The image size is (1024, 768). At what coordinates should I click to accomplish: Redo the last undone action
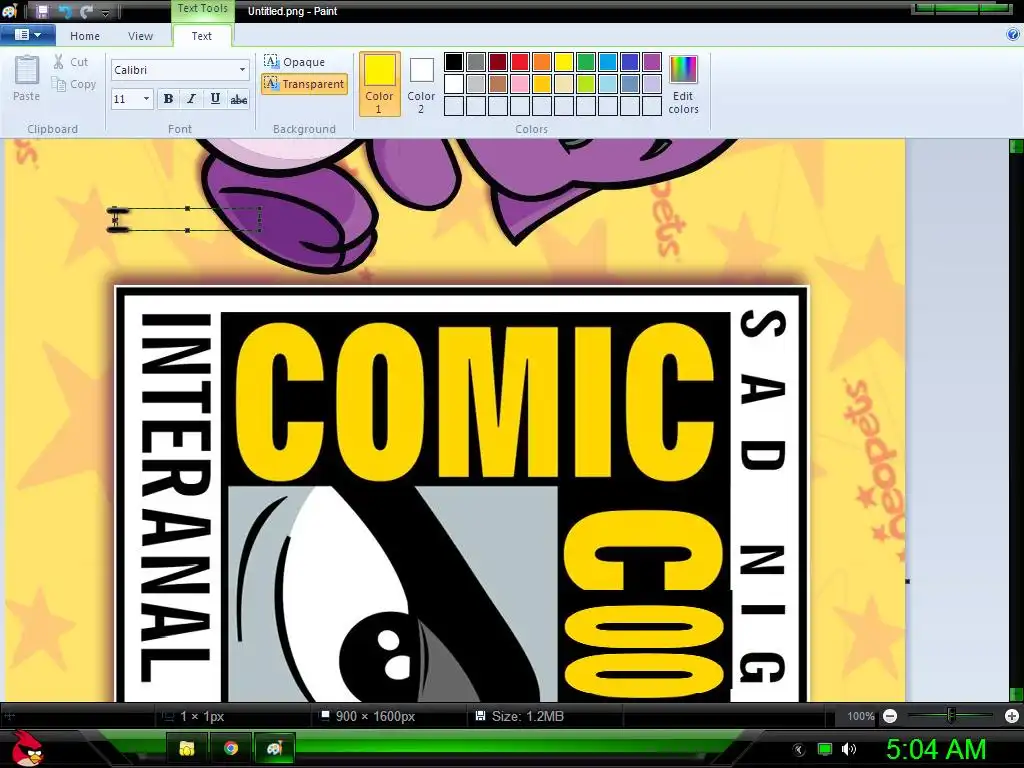point(86,11)
